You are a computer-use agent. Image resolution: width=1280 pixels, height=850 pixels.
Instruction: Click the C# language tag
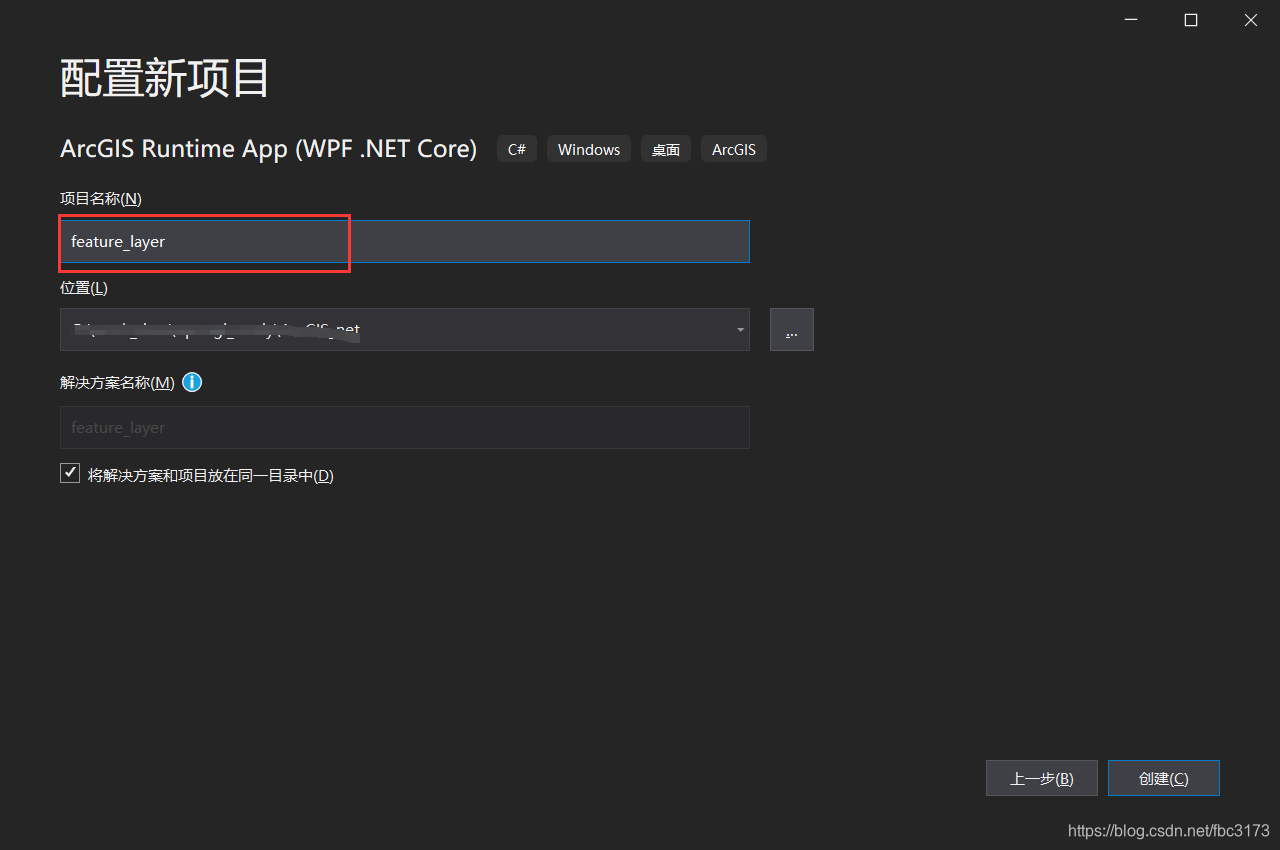[517, 149]
